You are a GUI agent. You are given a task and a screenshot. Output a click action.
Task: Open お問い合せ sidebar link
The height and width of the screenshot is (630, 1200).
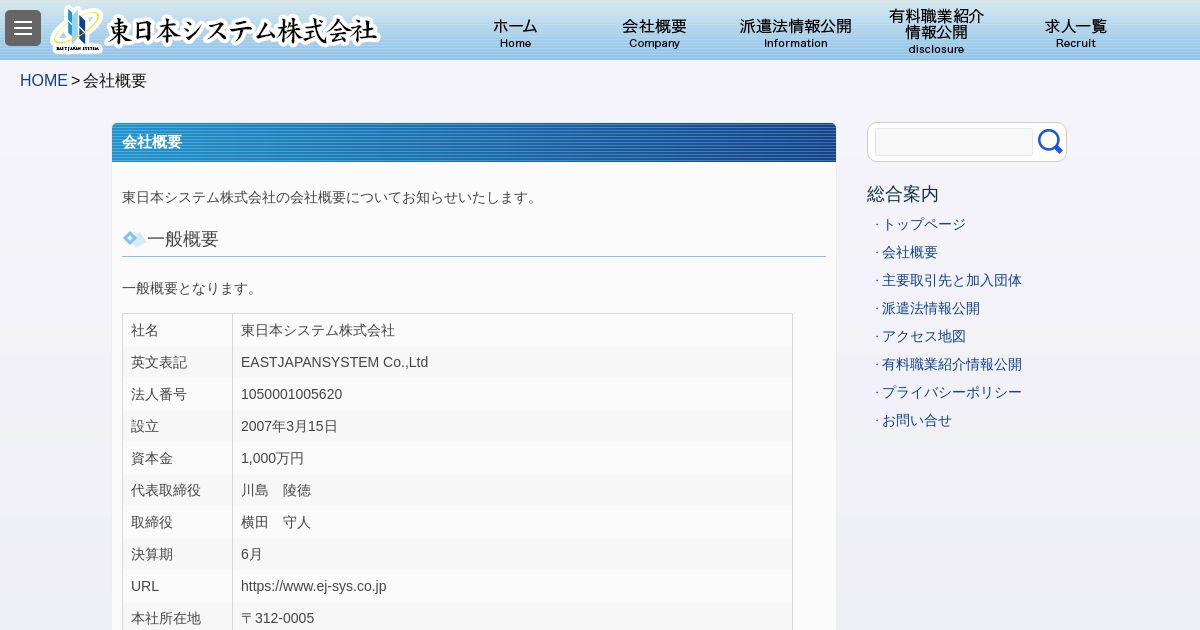(917, 420)
